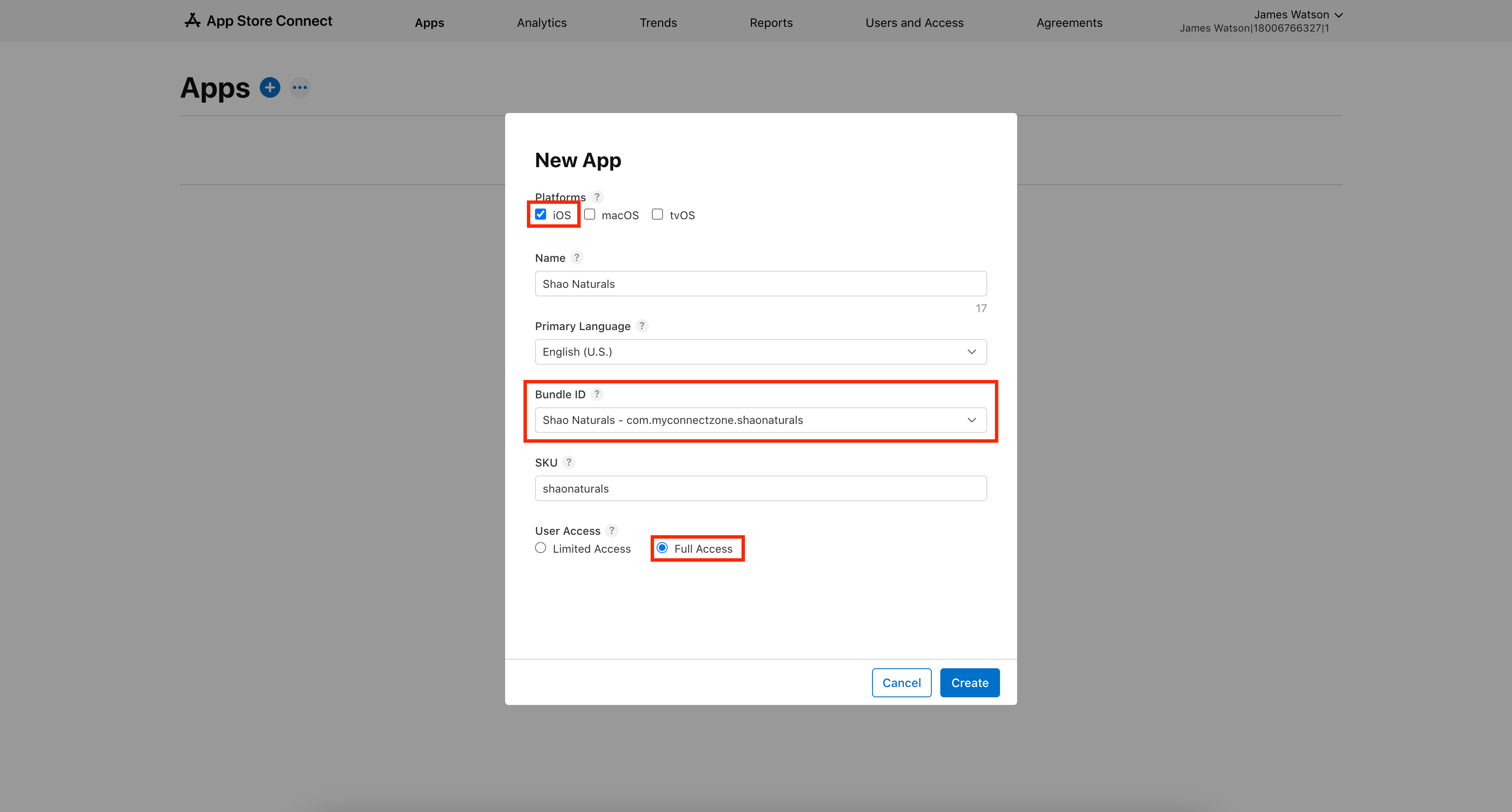Select the Limited Access radio button

(541, 548)
